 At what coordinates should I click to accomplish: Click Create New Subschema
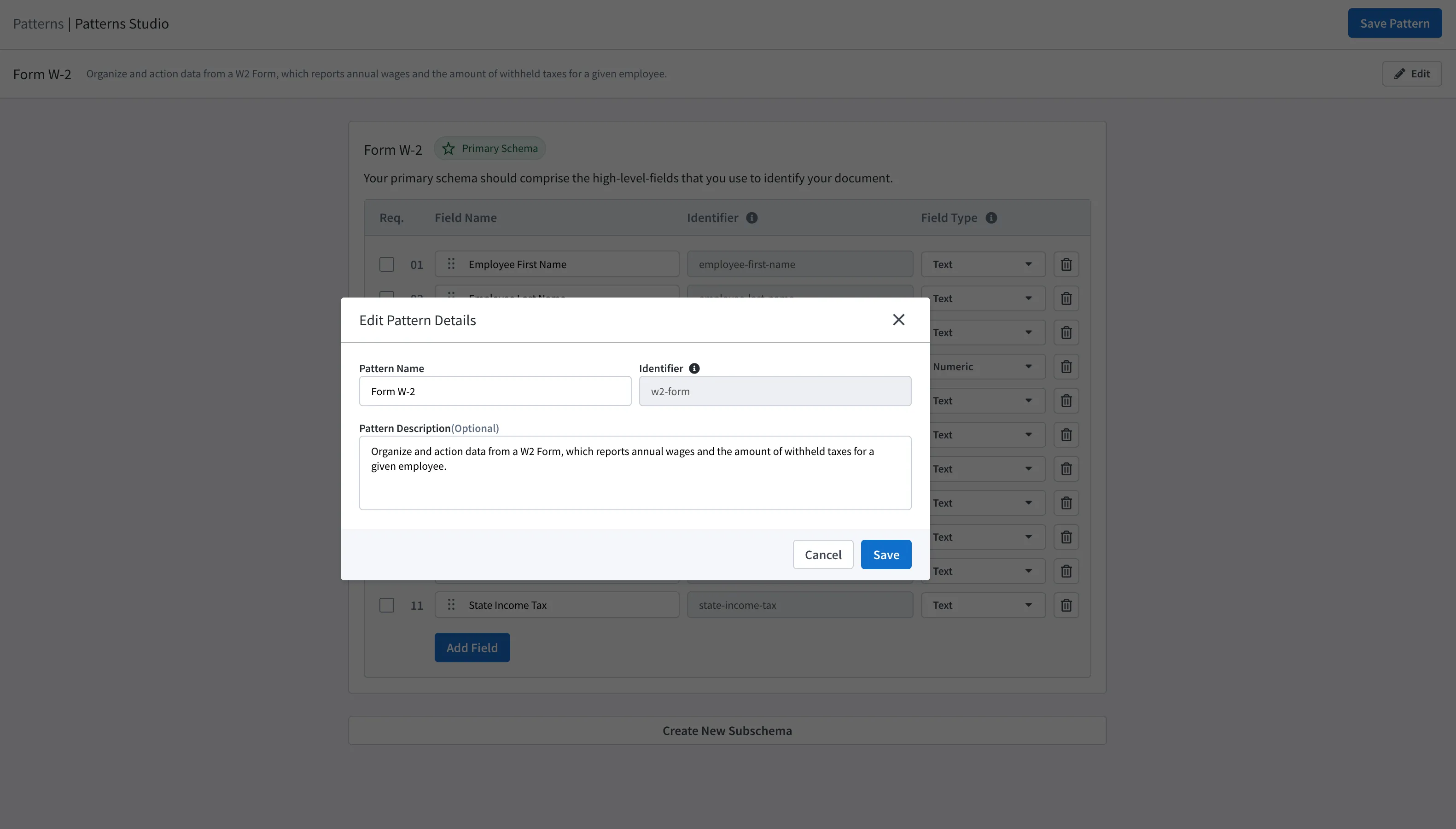[x=727, y=730]
